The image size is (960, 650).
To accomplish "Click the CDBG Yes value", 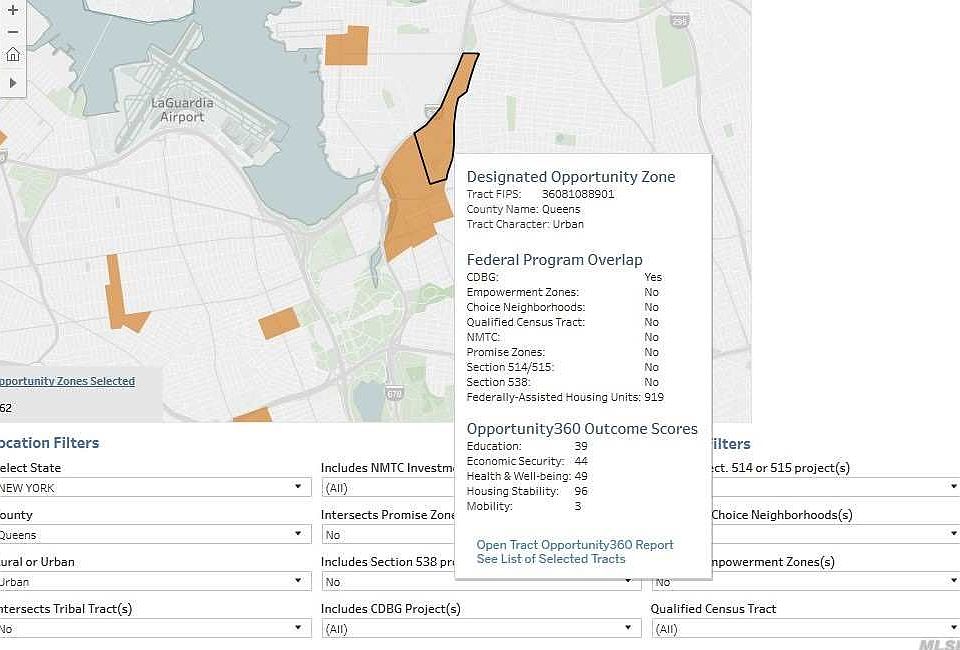I will point(653,277).
